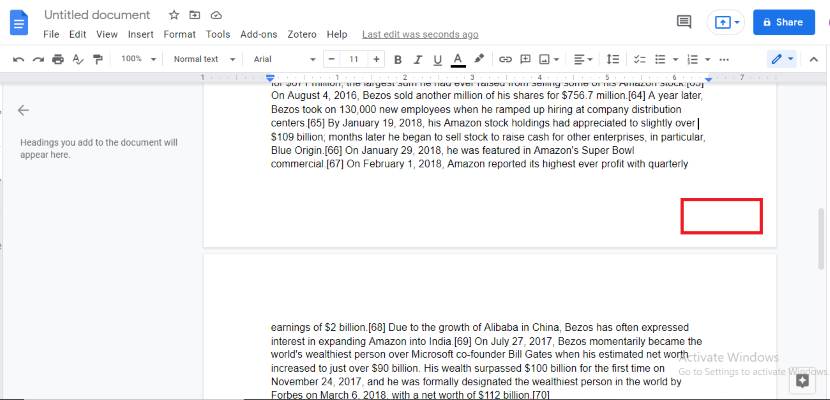
Task: Open the Normal text styles dropdown
Action: click(x=204, y=59)
